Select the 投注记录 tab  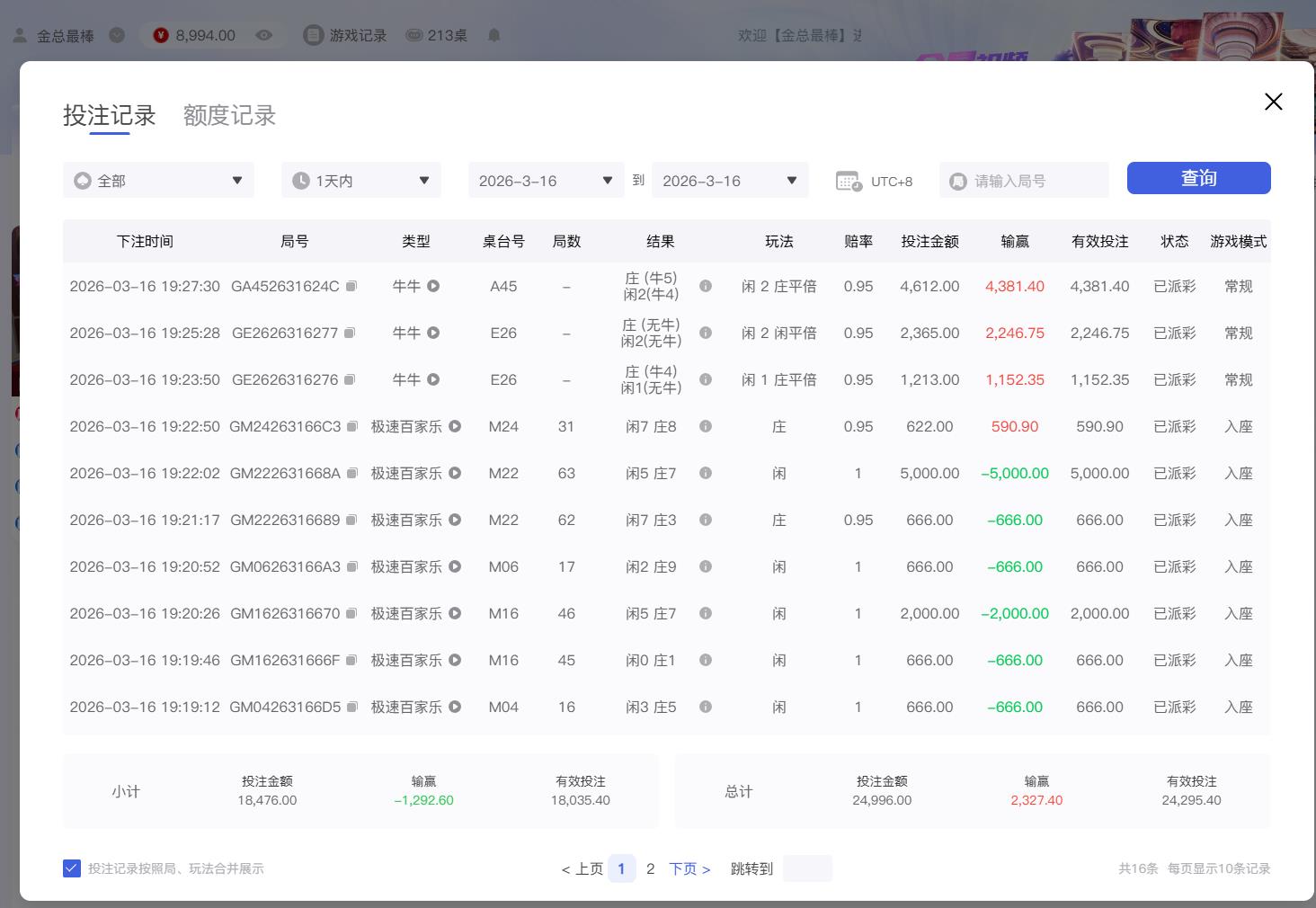pyautogui.click(x=108, y=115)
